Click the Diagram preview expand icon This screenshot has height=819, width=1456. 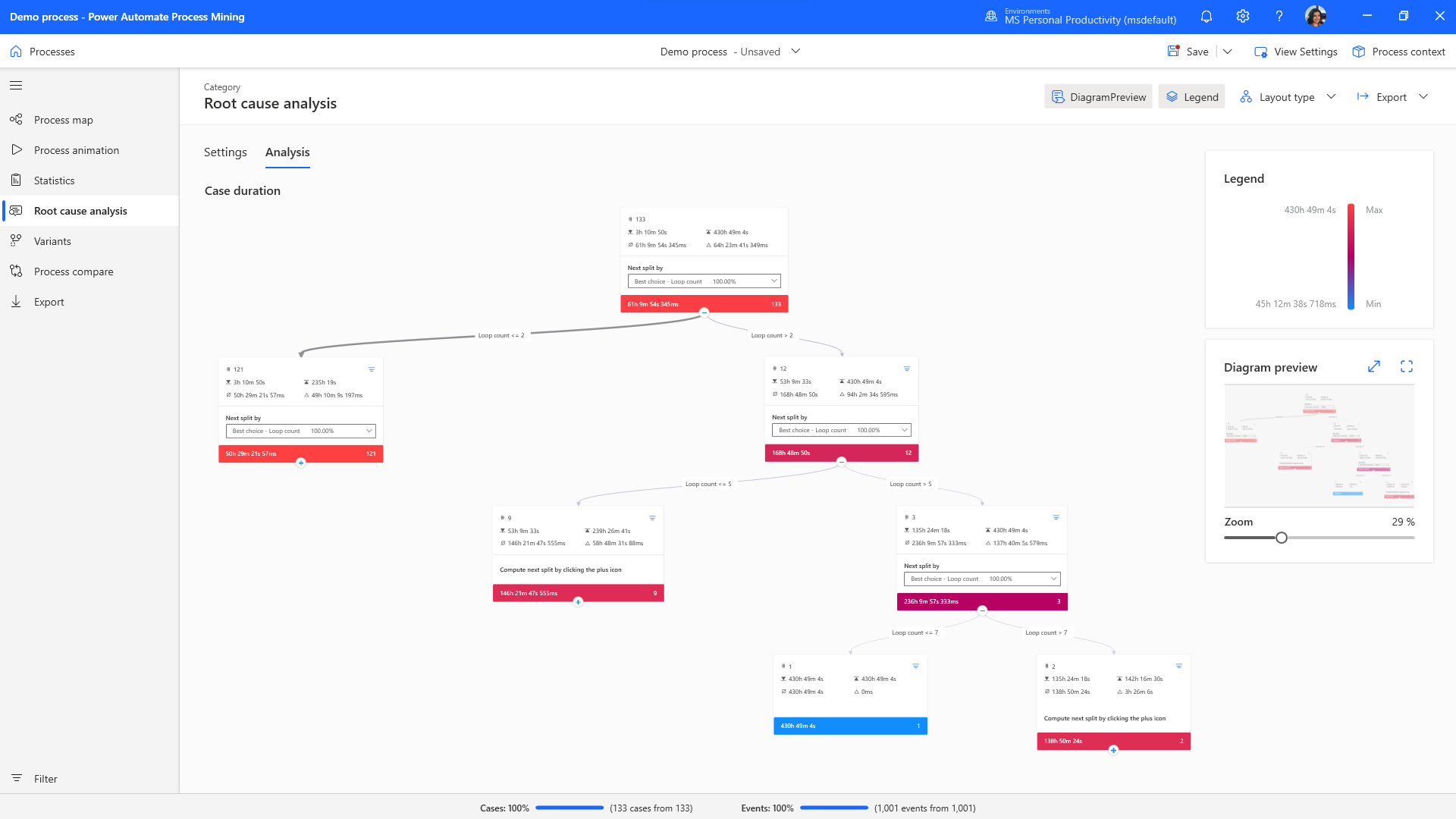[1374, 364]
